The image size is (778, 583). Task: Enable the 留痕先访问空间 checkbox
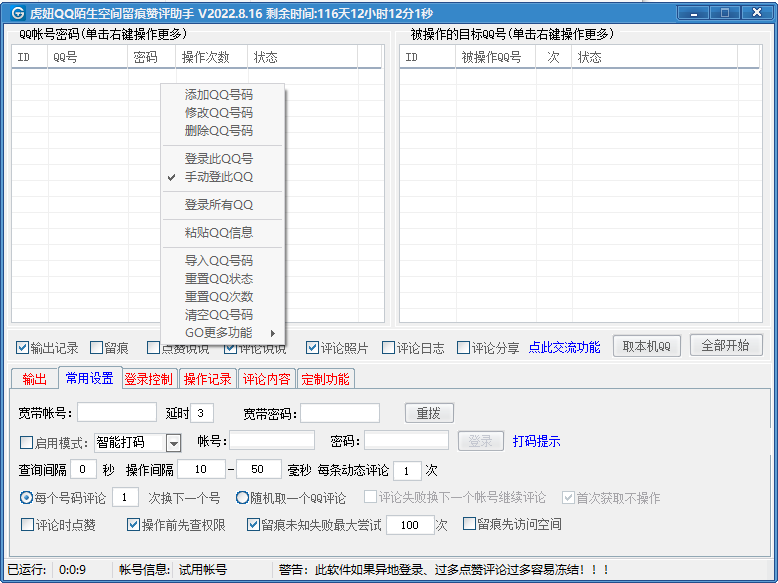point(469,523)
